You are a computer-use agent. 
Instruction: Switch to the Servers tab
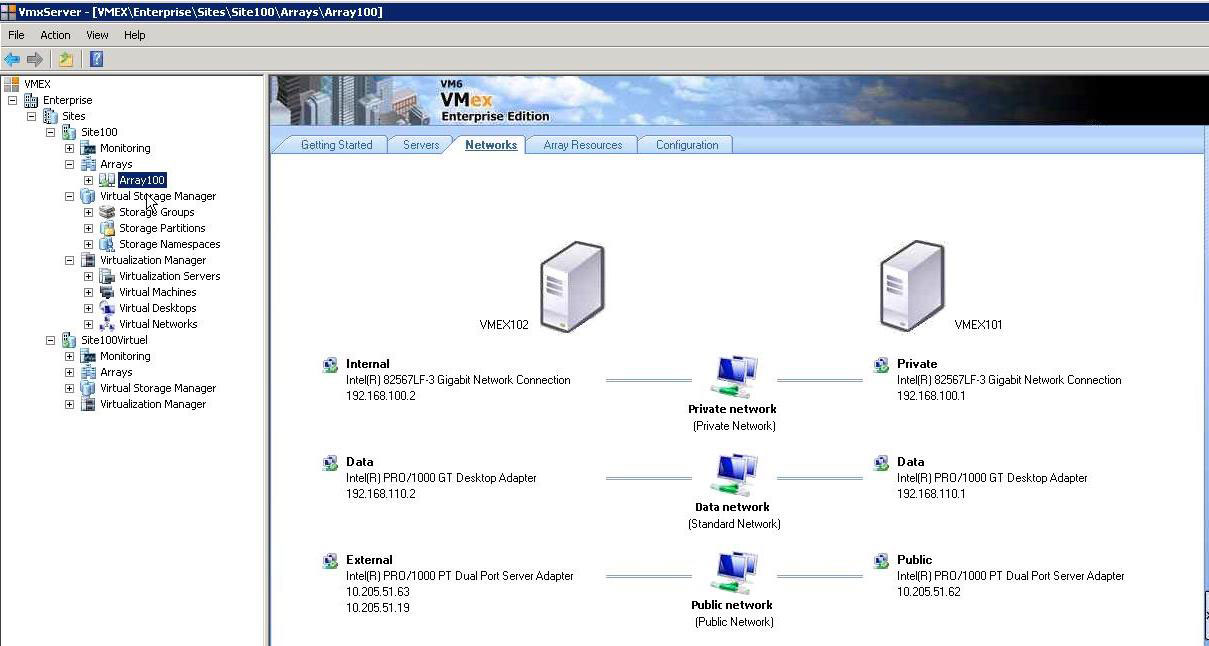[421, 145]
